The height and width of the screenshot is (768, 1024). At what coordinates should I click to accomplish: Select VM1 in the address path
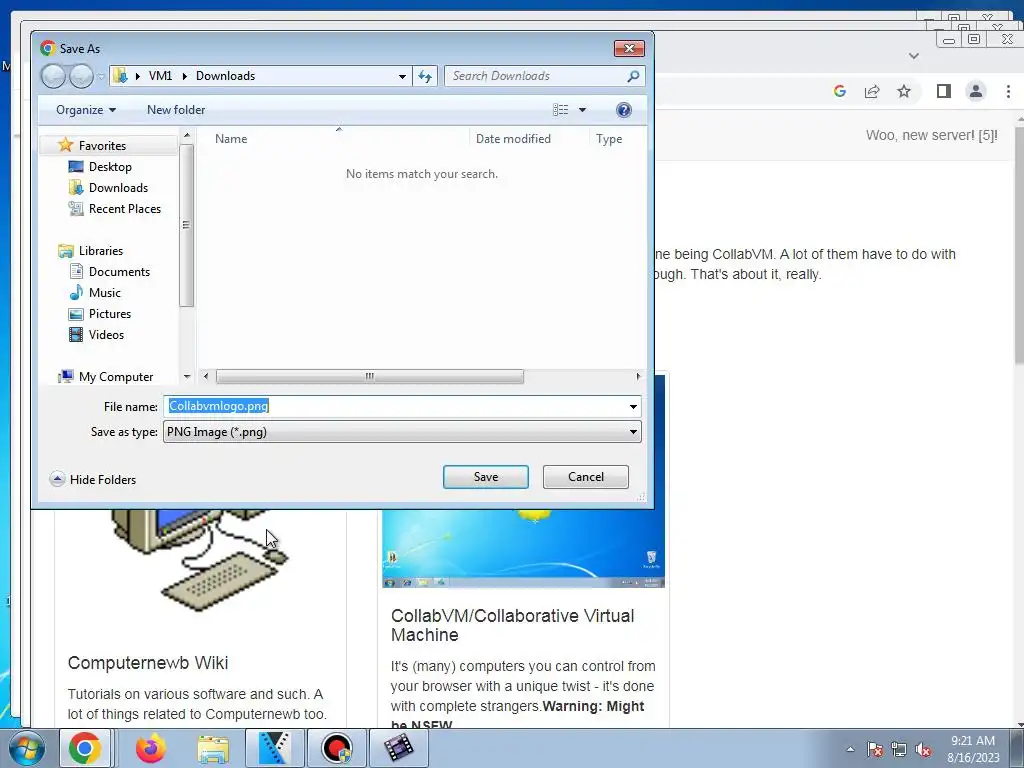tap(160, 76)
